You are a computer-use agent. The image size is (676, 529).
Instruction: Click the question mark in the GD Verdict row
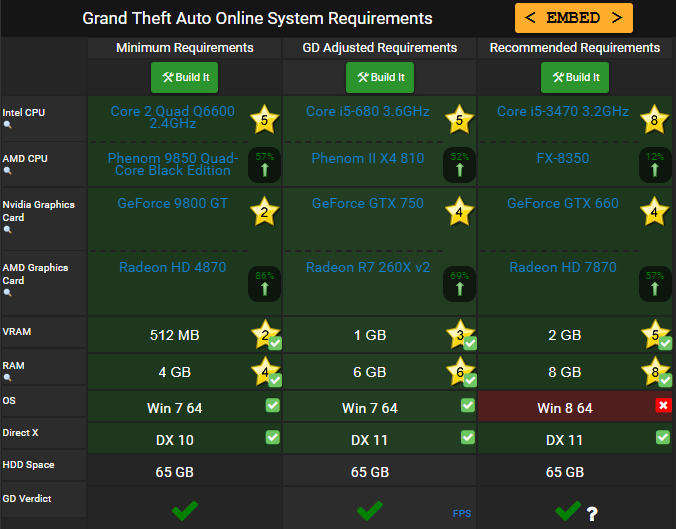pyautogui.click(x=592, y=514)
